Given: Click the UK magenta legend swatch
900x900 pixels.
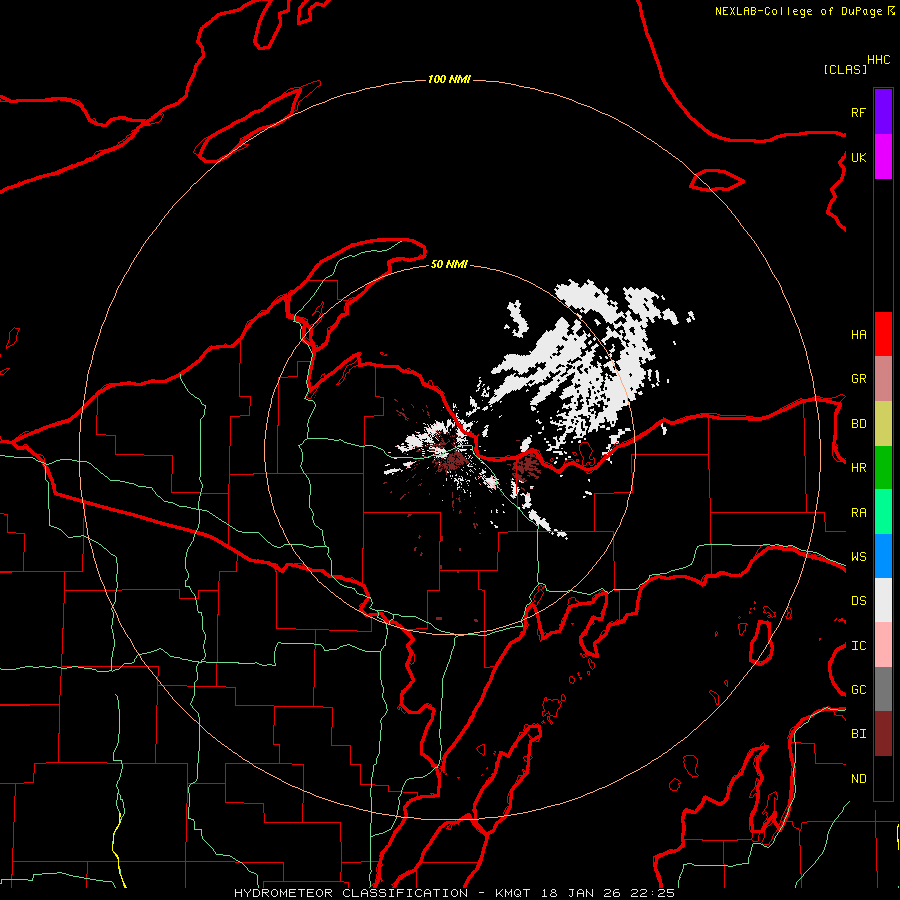Looking at the screenshot, I should point(883,157).
